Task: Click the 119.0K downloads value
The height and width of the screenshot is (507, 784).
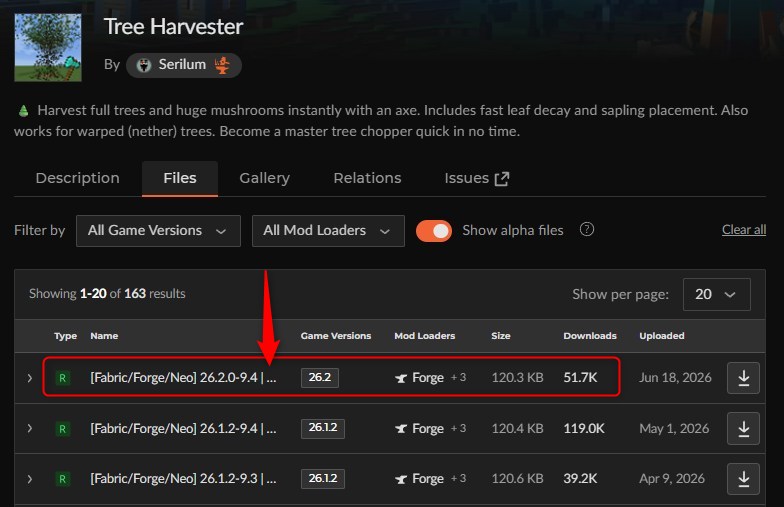Action: pyautogui.click(x=584, y=428)
